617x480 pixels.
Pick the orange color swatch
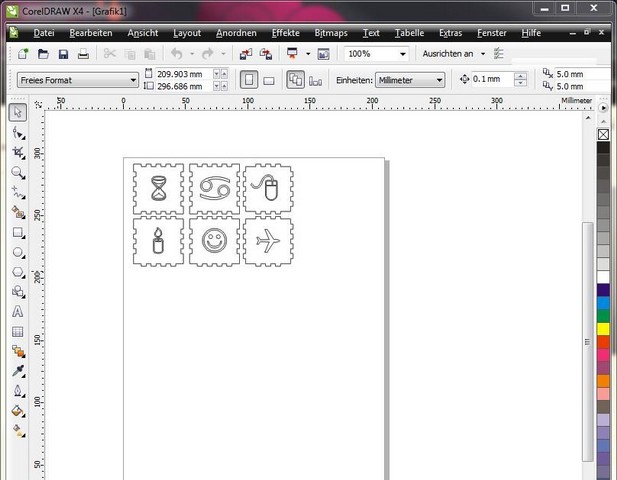(x=603, y=381)
